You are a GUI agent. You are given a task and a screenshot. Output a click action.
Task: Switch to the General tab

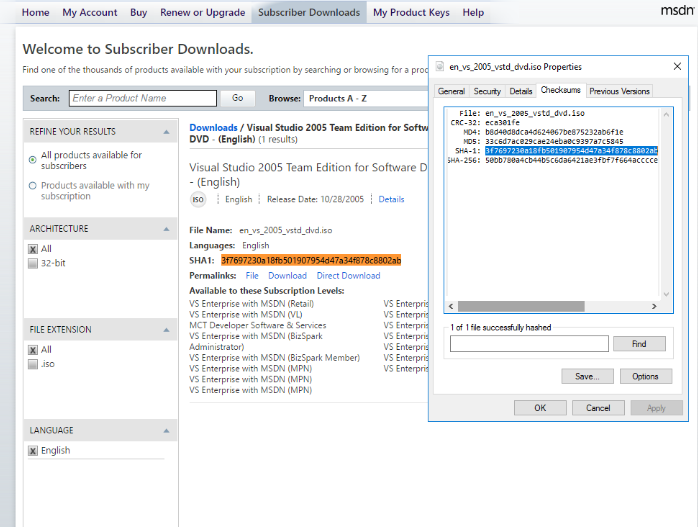click(451, 91)
